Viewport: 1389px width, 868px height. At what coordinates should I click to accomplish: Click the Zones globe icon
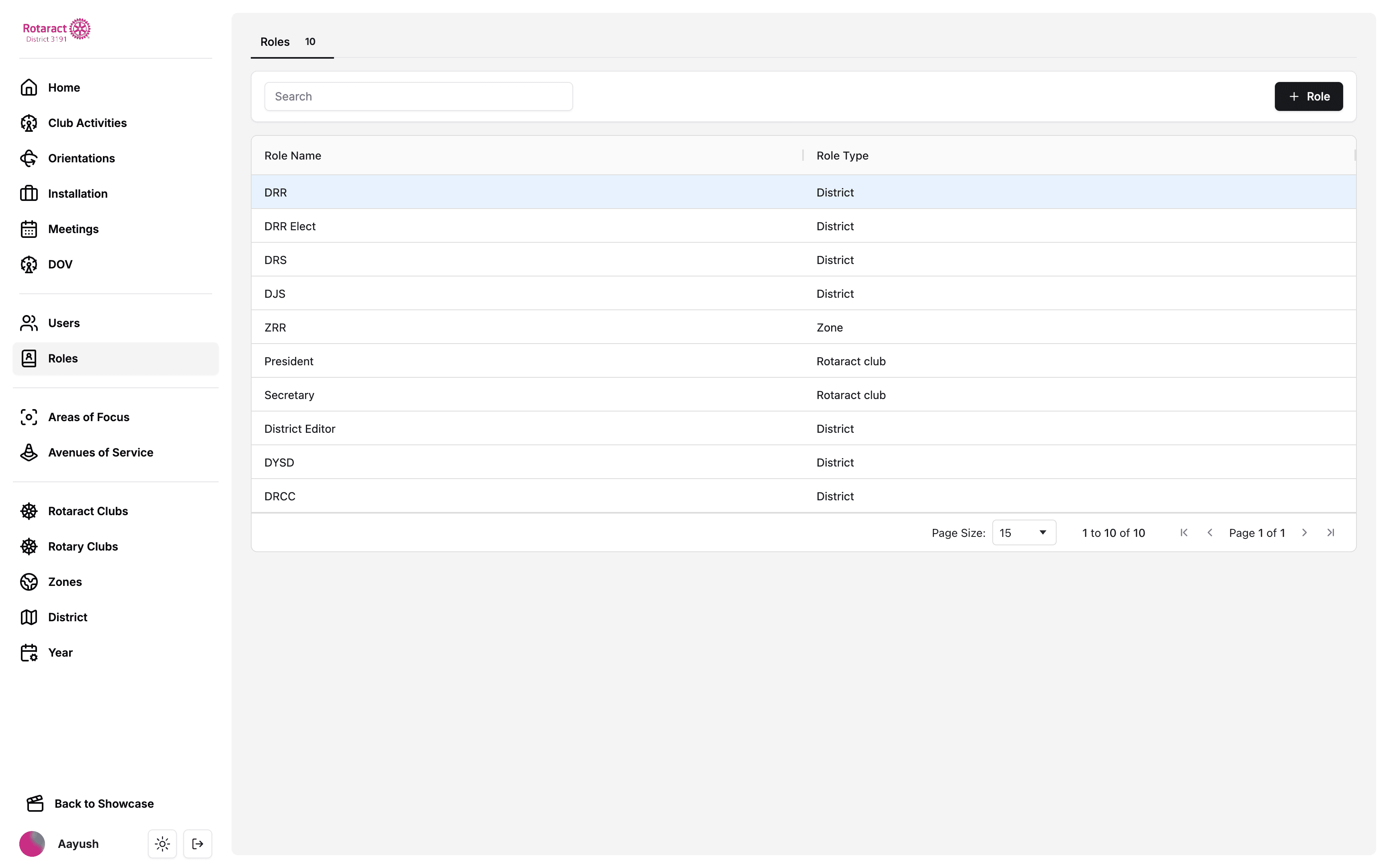(x=29, y=582)
